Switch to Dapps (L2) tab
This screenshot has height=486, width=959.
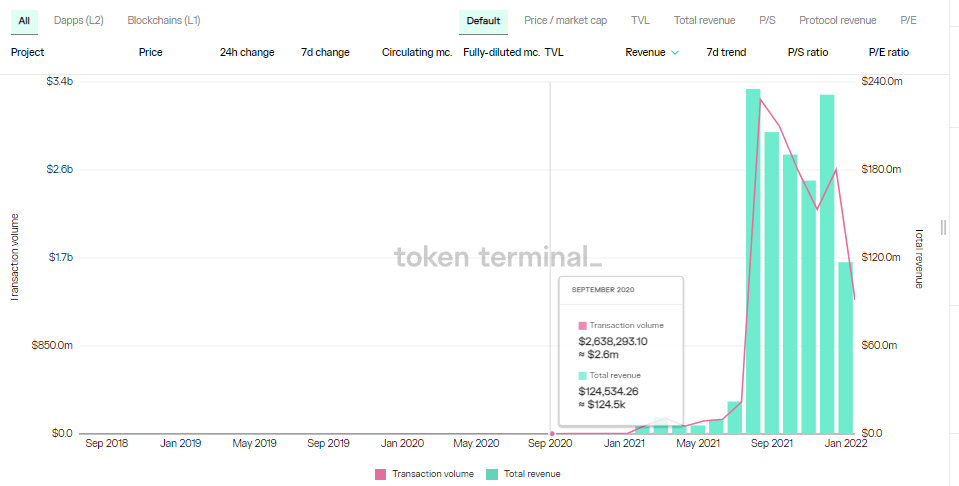[x=77, y=20]
